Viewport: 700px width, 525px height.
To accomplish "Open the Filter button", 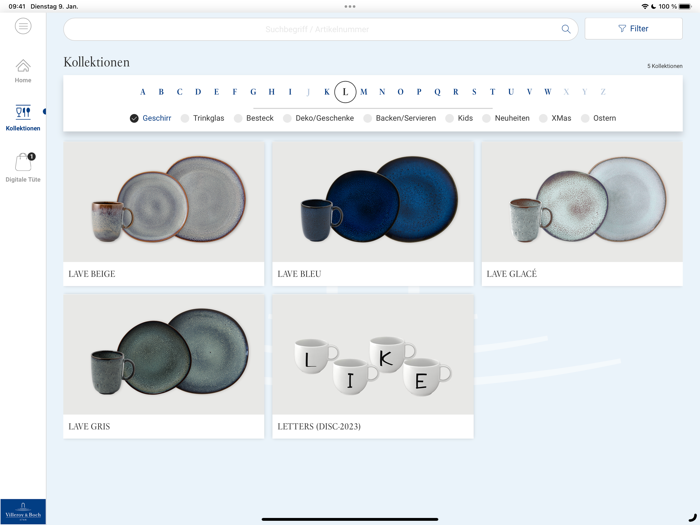I will (x=633, y=29).
